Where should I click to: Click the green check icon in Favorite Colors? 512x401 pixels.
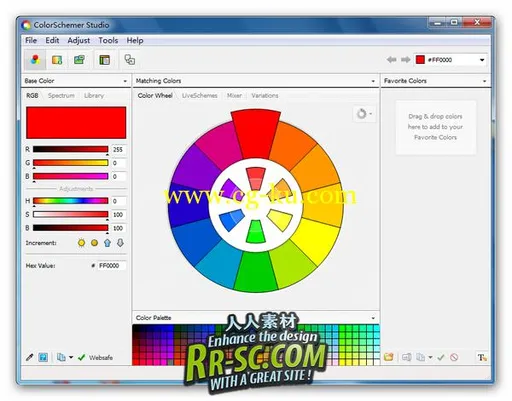point(441,358)
